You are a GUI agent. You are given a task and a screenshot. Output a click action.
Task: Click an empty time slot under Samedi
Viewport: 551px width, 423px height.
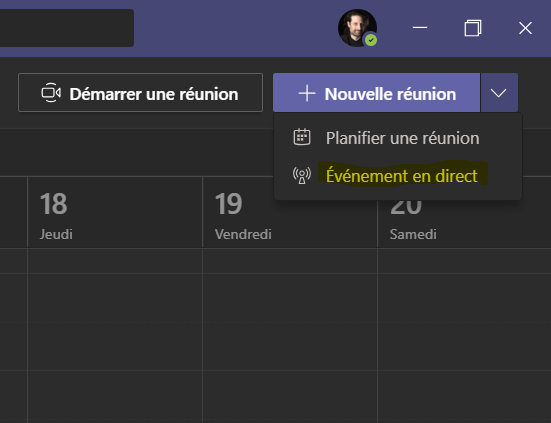click(464, 321)
